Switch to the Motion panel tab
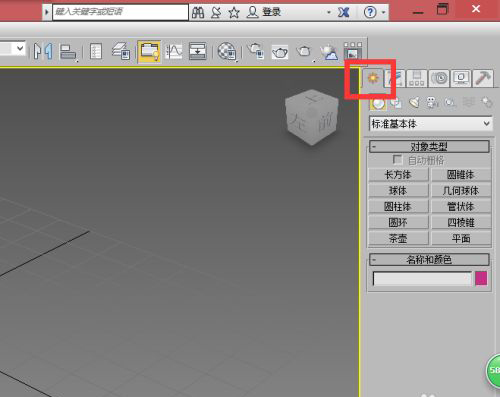500x397 pixels. click(x=439, y=78)
